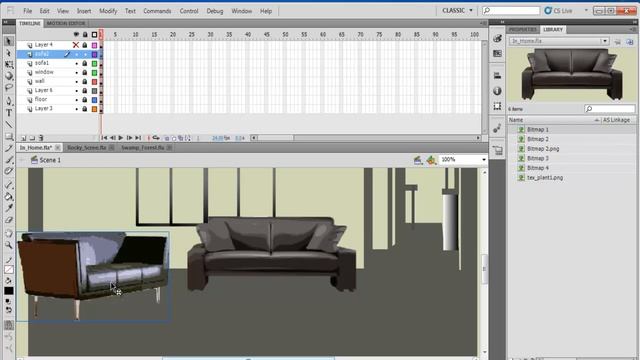The image size is (640, 360).
Task: Toggle lock for all layers header
Action: [x=85, y=35]
